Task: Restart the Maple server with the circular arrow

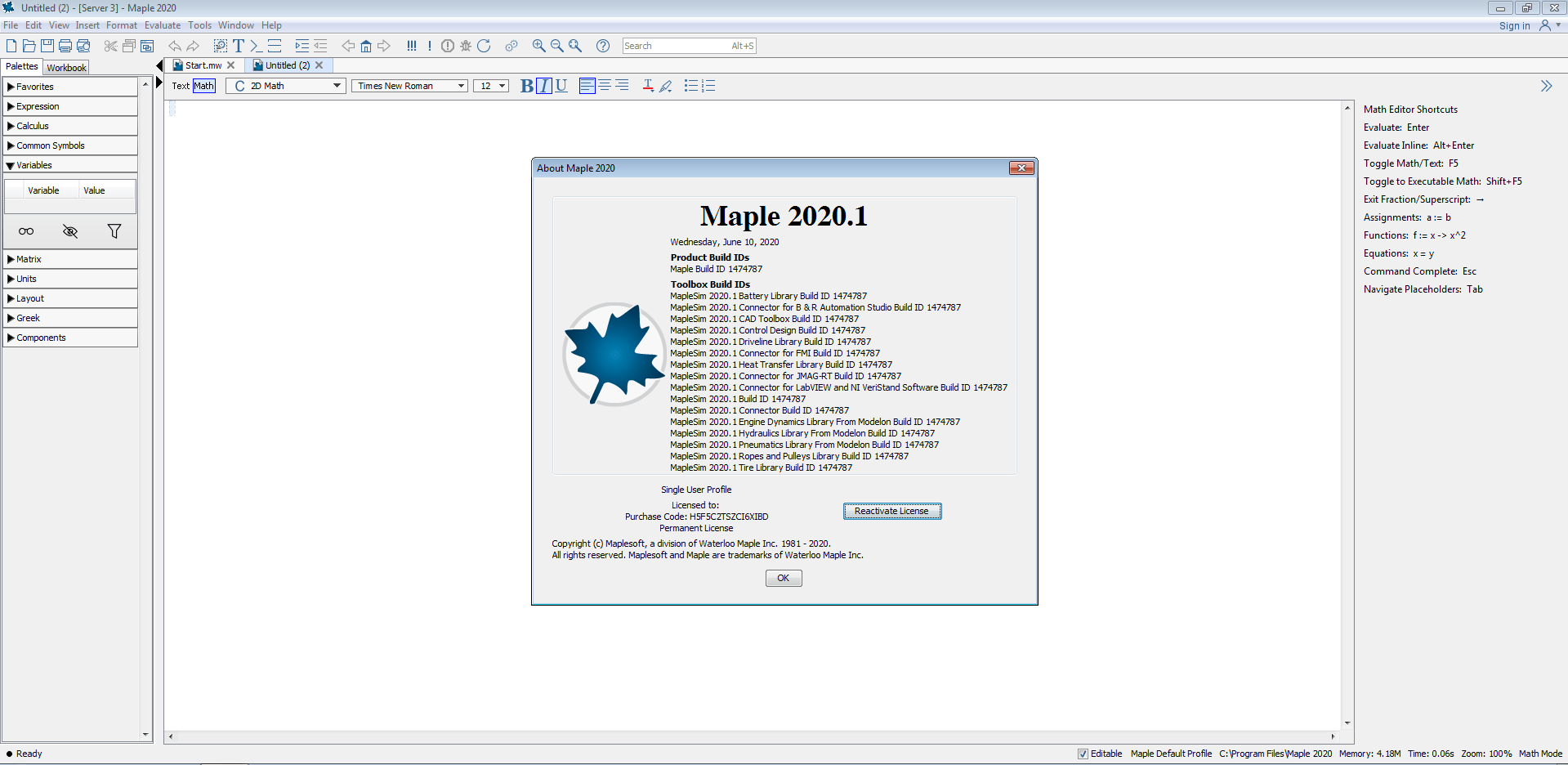Action: tap(484, 46)
